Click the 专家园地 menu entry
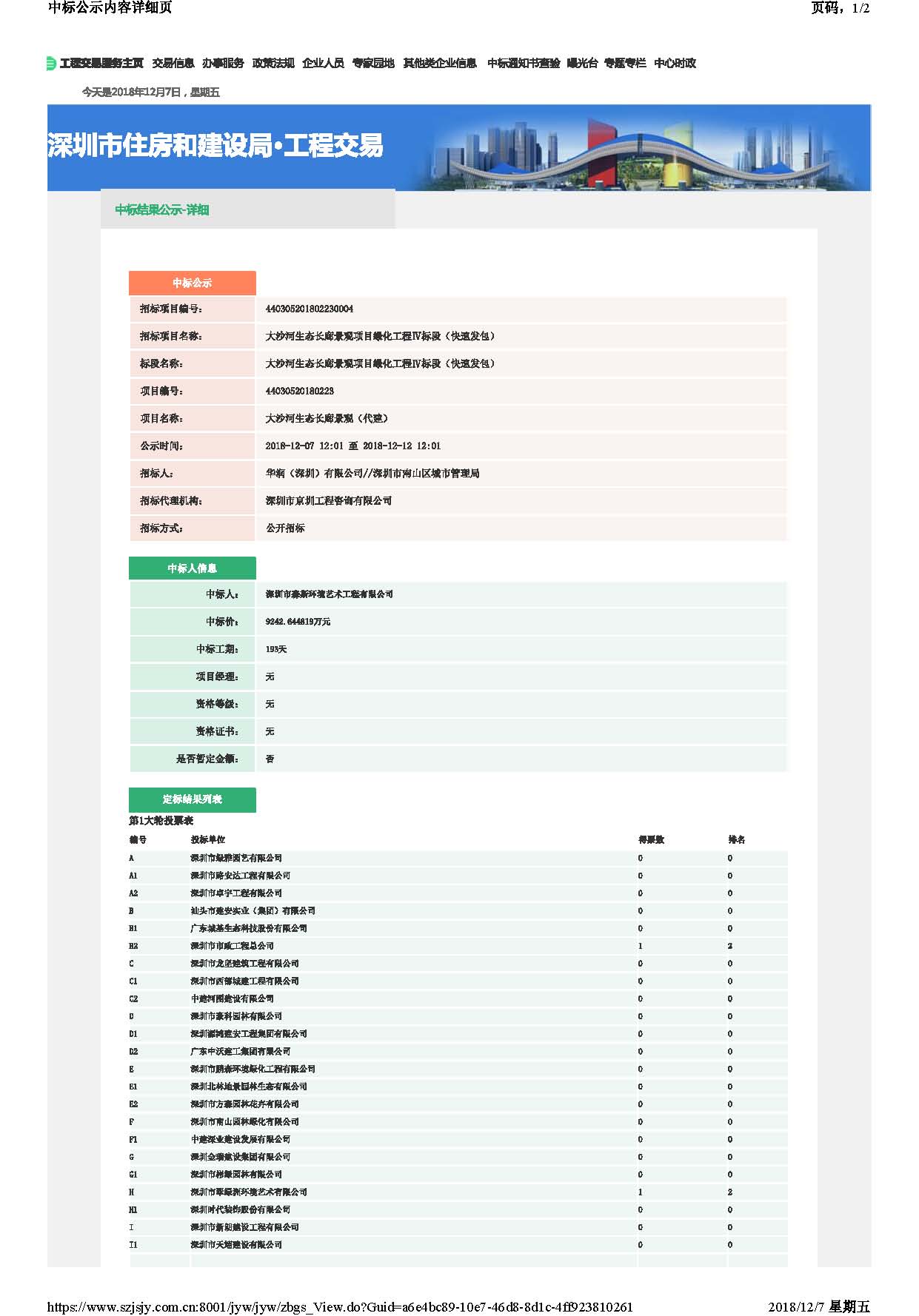The height and width of the screenshot is (1316, 919). [x=373, y=64]
